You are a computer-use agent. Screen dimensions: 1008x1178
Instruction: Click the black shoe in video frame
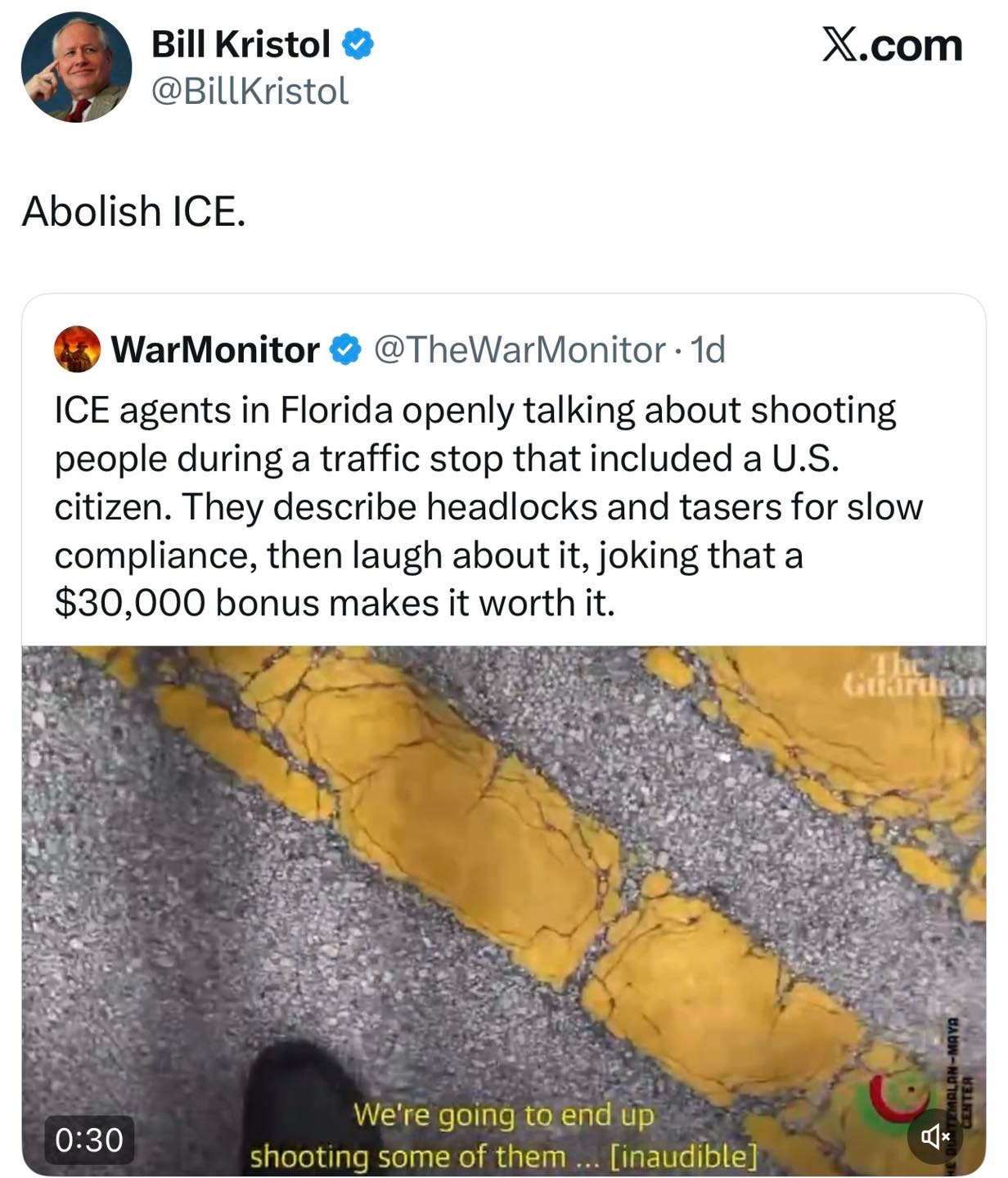click(292, 1104)
